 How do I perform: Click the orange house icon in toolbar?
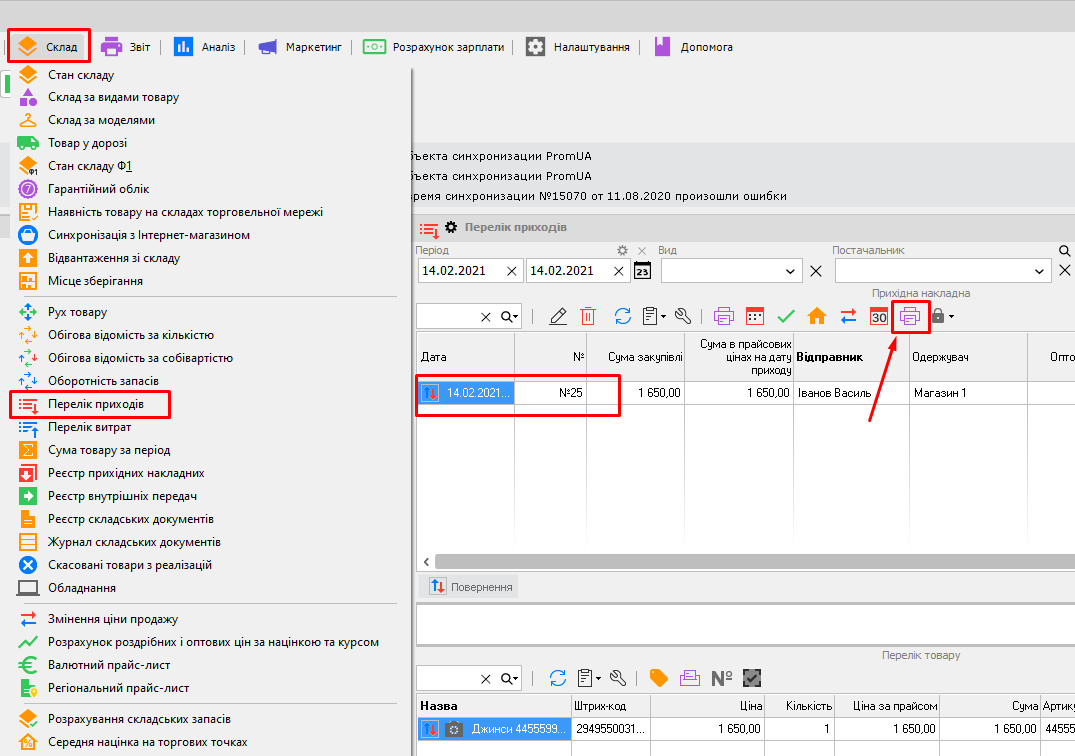(817, 316)
